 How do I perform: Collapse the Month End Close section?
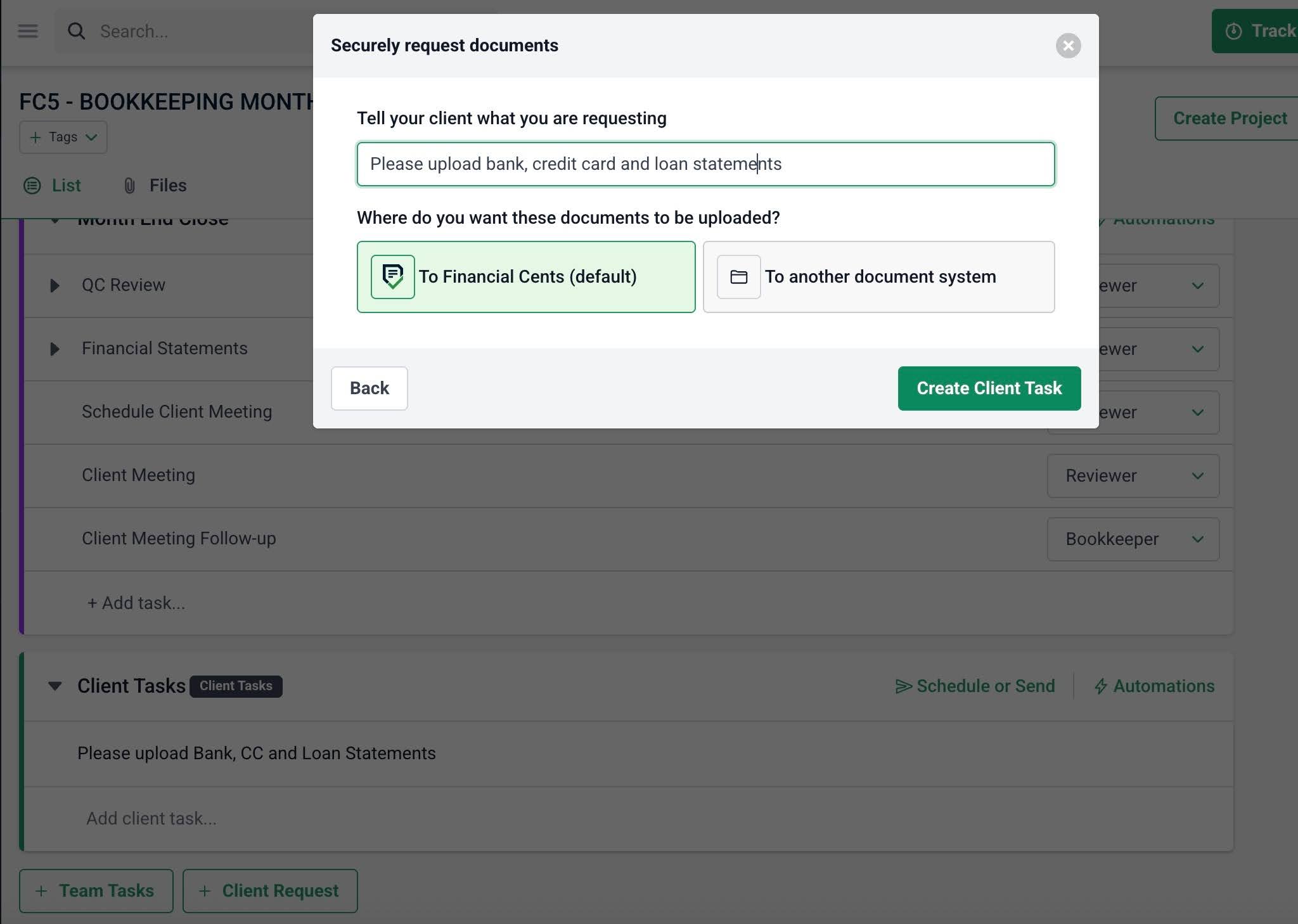click(x=55, y=221)
